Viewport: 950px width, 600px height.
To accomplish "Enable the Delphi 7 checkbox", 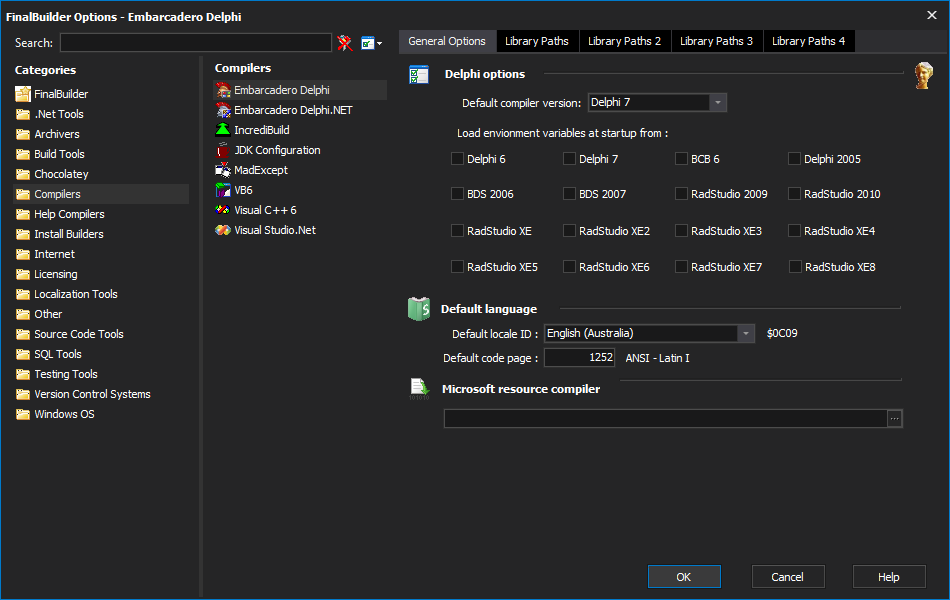I will (570, 159).
